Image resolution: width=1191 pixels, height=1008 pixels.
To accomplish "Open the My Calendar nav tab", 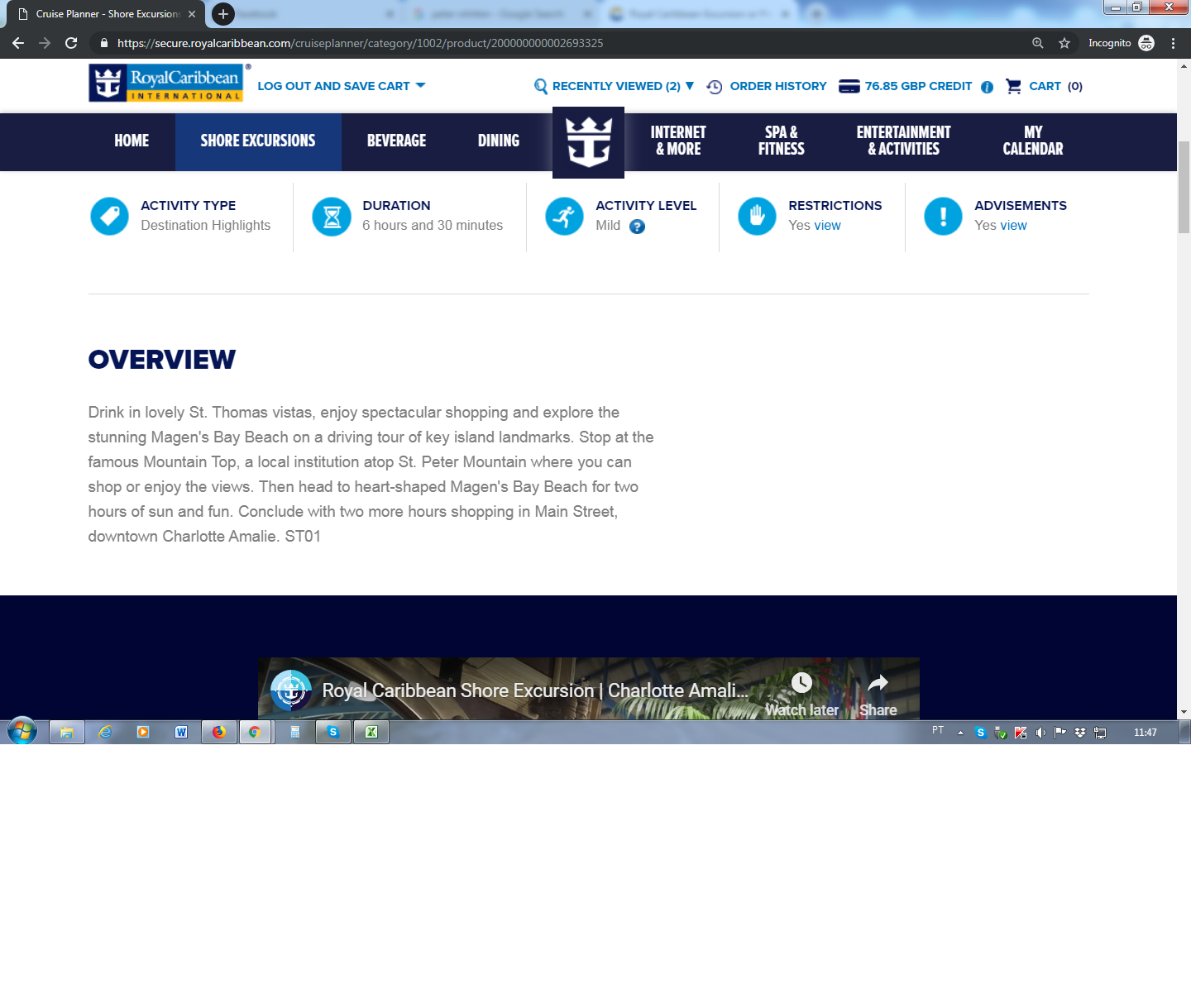I will 1033,141.
